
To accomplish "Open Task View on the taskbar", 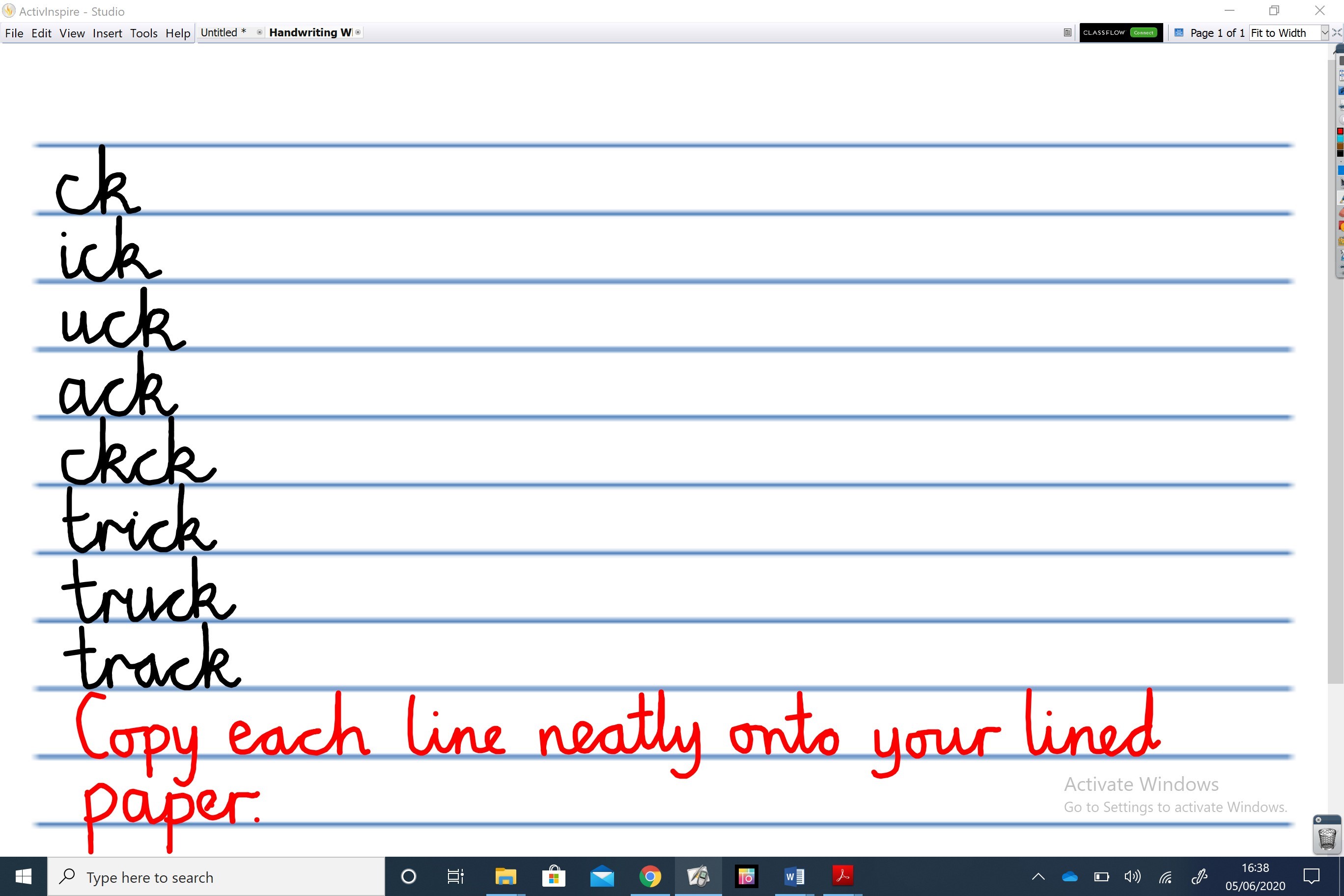I will 455,876.
